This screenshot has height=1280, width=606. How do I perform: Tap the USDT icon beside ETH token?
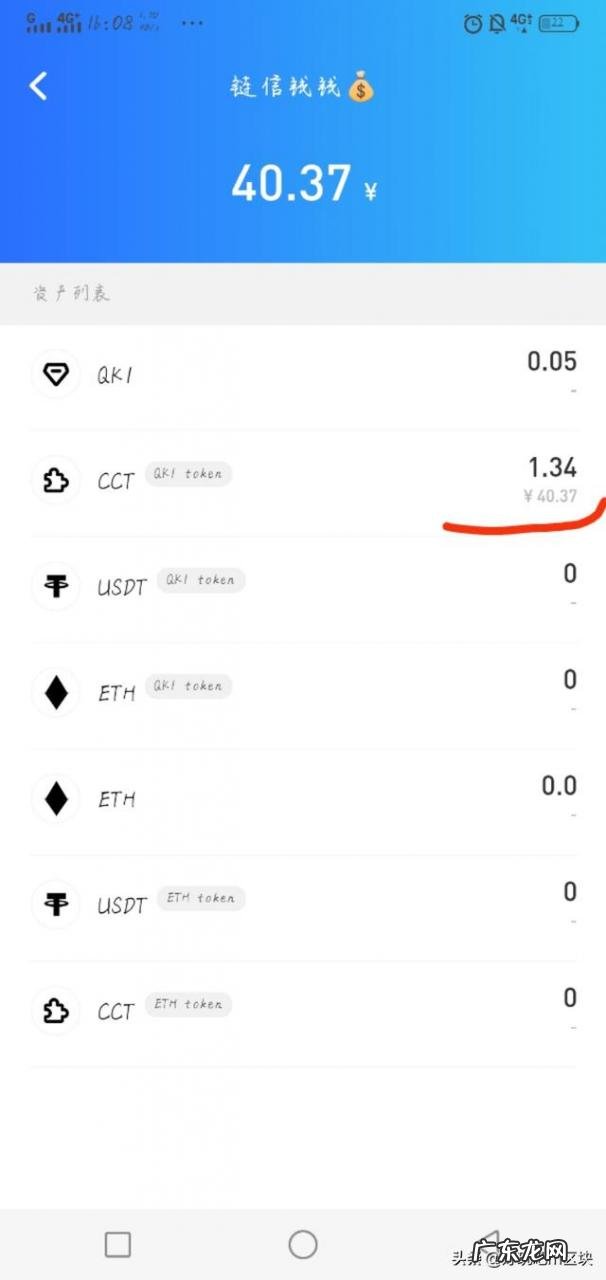tap(56, 905)
